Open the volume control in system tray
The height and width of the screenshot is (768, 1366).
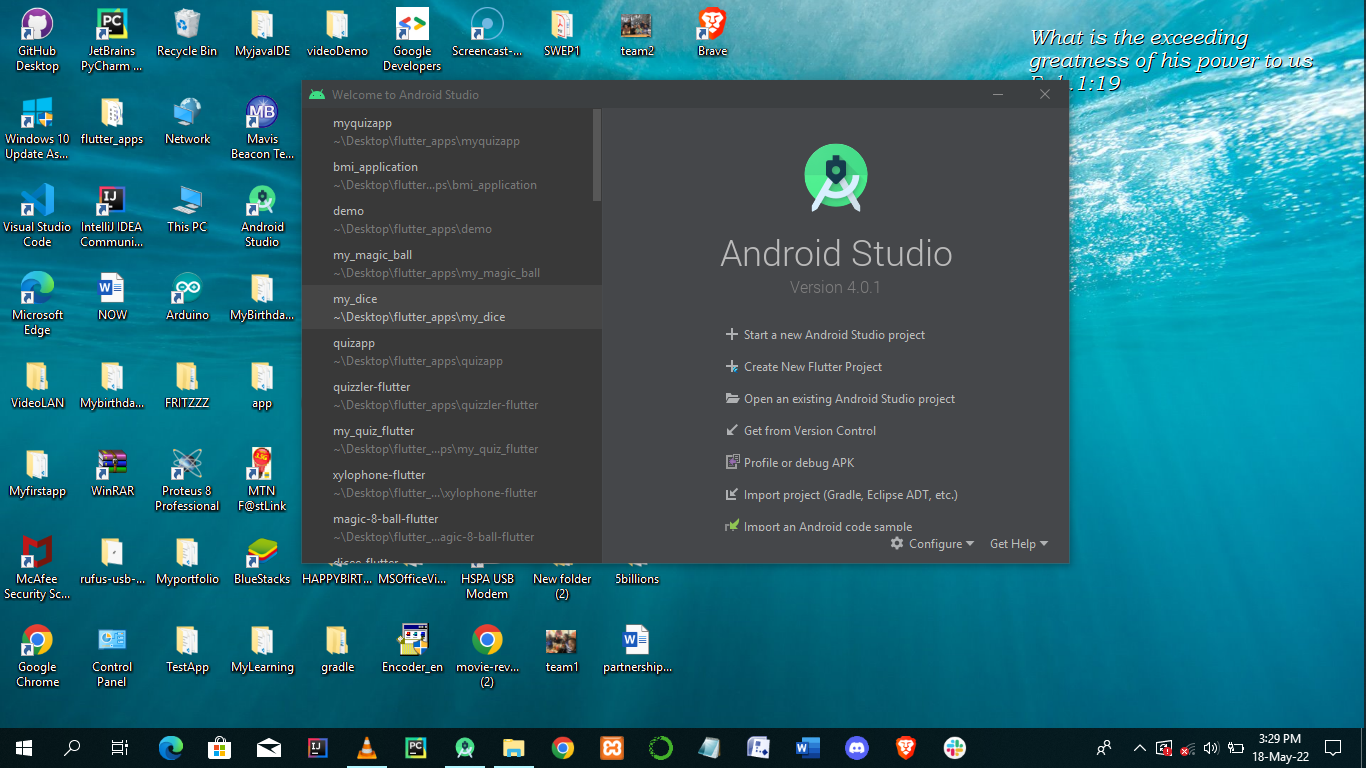click(1211, 747)
